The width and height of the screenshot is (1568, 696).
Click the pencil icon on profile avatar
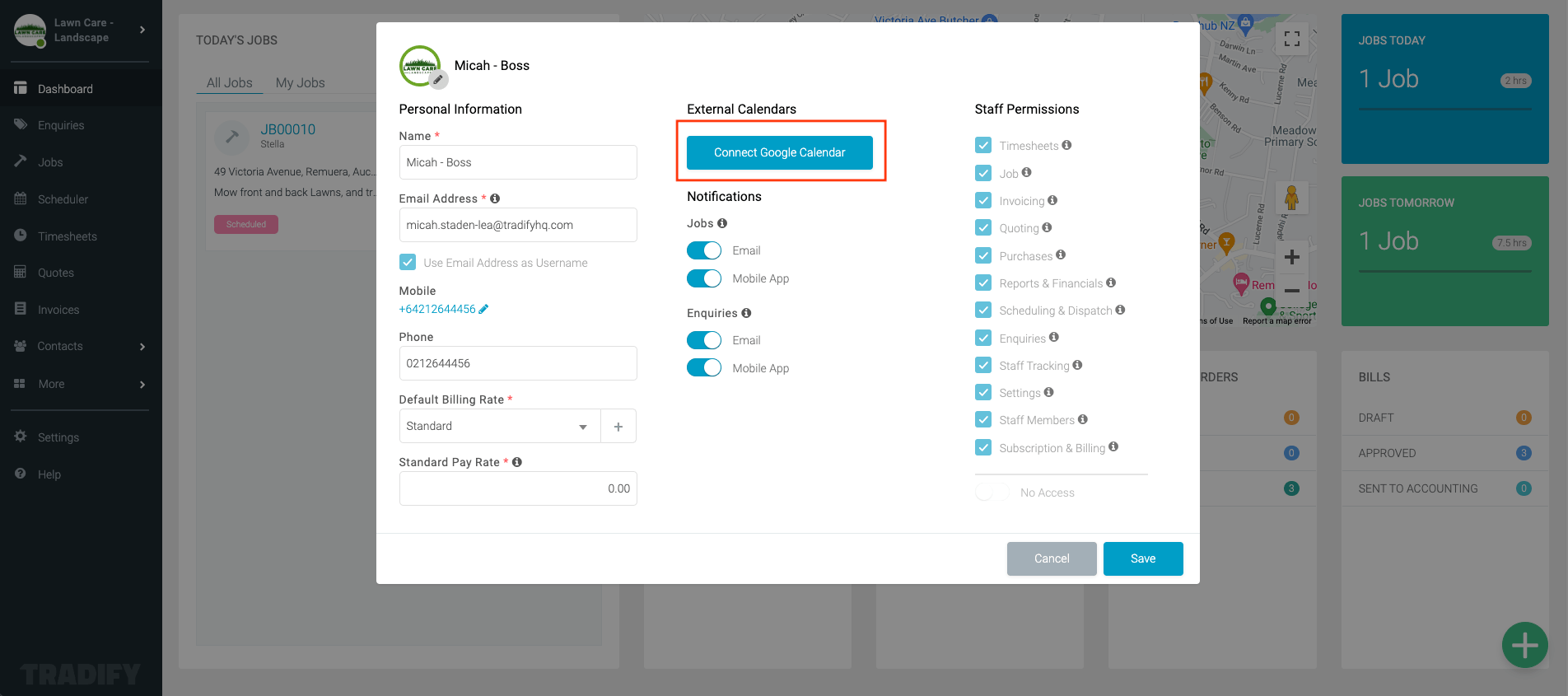pyautogui.click(x=440, y=80)
